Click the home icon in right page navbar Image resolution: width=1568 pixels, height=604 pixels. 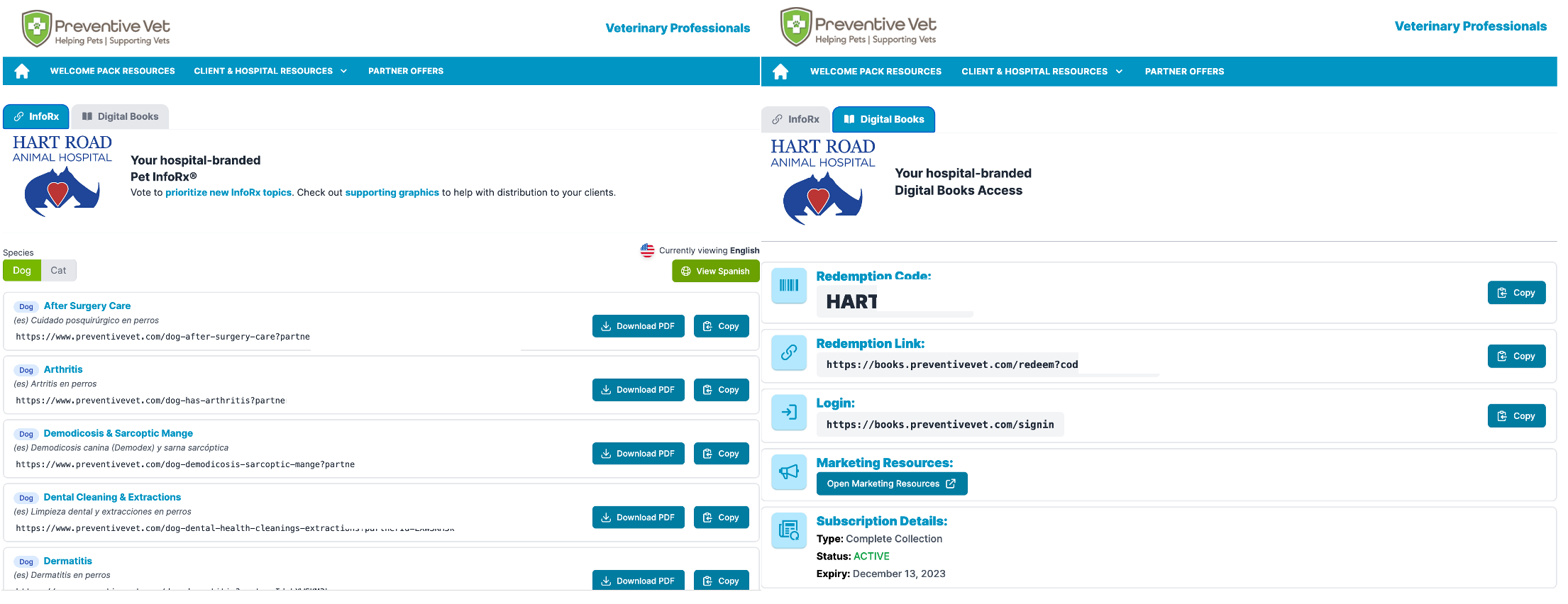tap(780, 72)
